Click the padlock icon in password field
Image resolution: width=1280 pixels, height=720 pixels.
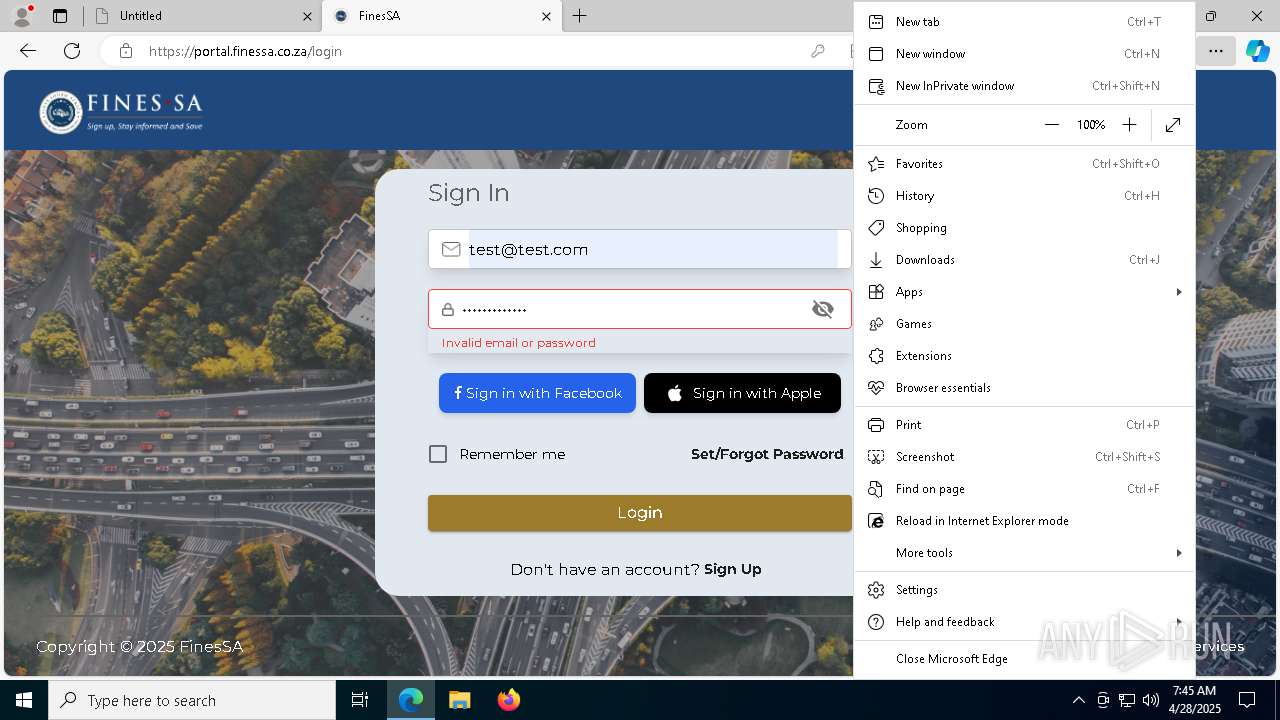pyautogui.click(x=448, y=310)
